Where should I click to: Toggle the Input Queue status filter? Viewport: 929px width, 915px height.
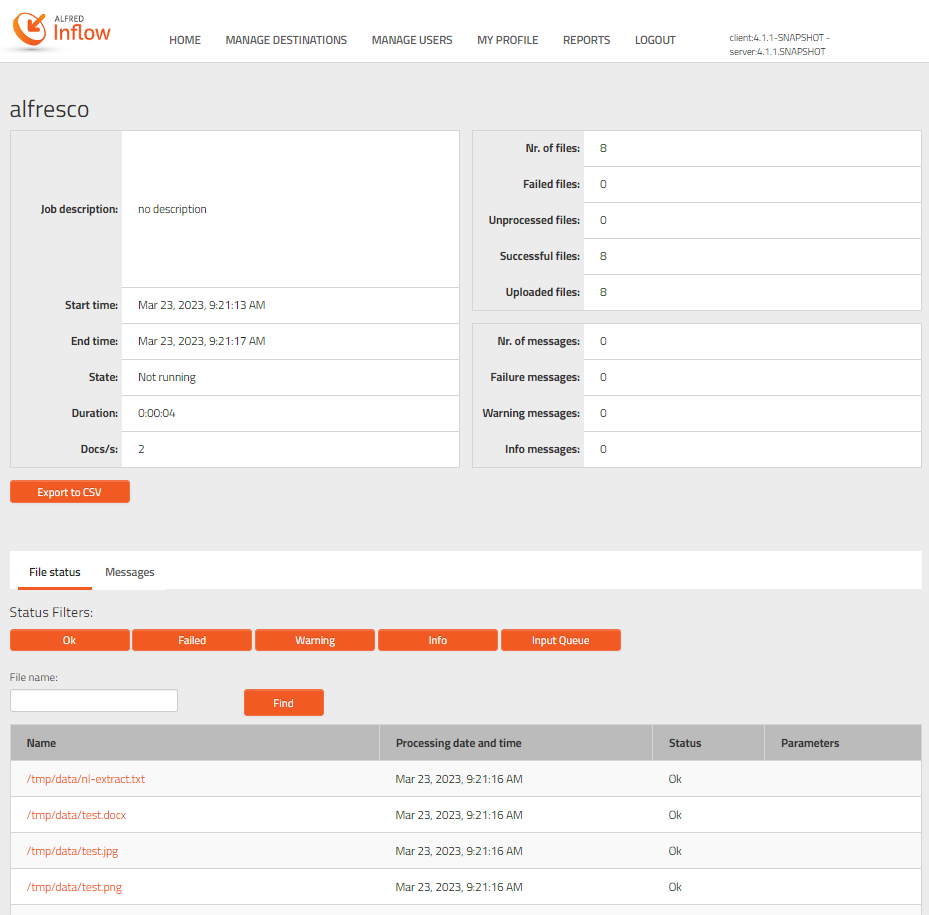coord(560,640)
